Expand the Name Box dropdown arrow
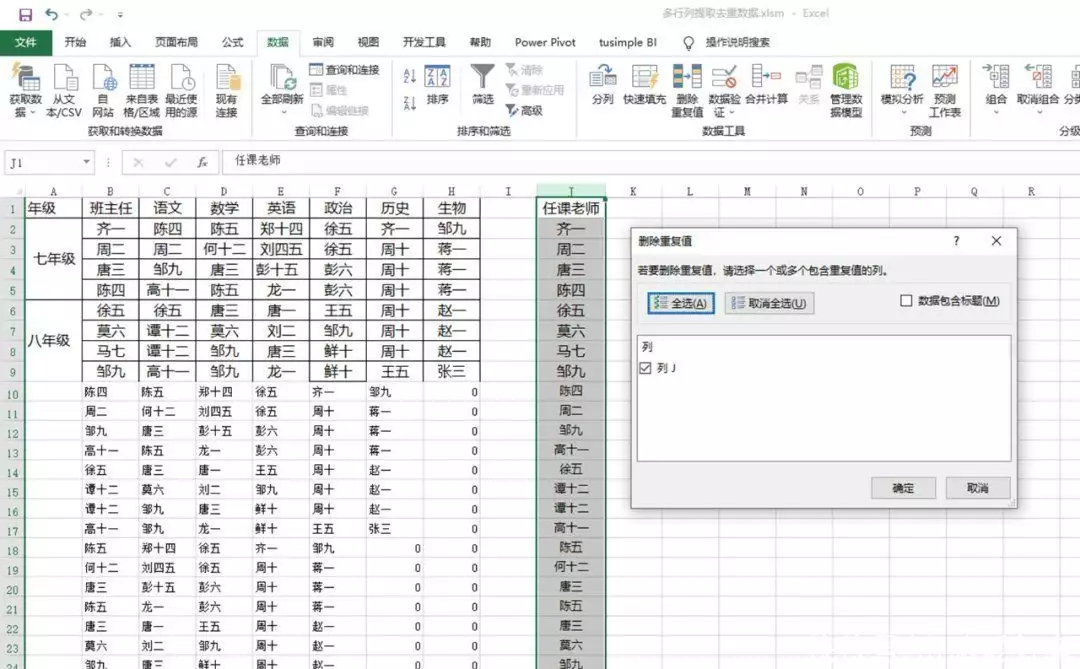 (x=86, y=162)
